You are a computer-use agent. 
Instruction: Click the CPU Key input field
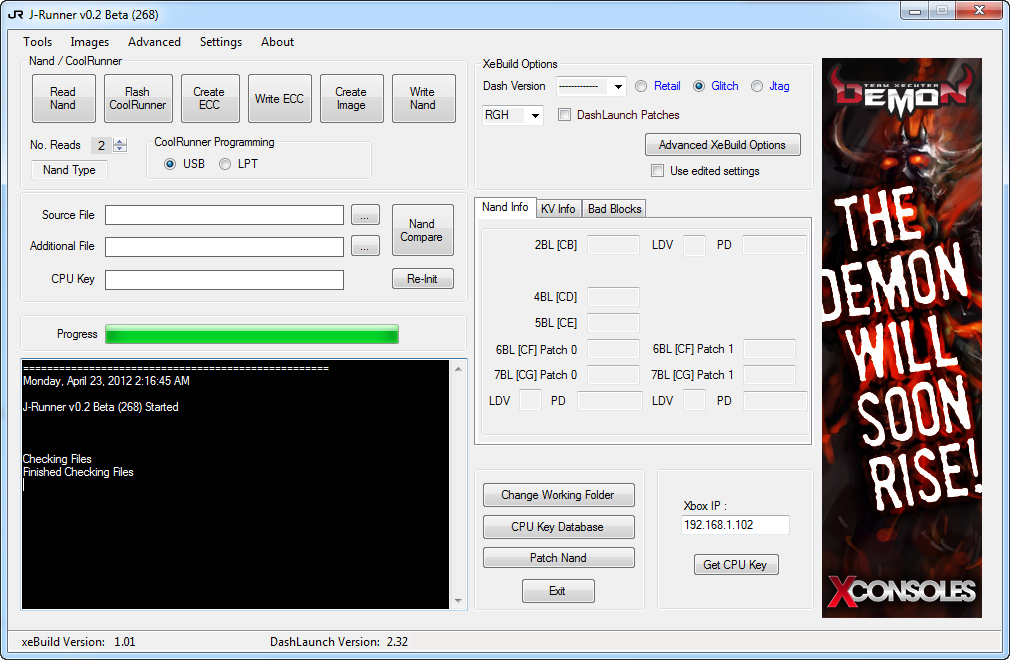[224, 280]
